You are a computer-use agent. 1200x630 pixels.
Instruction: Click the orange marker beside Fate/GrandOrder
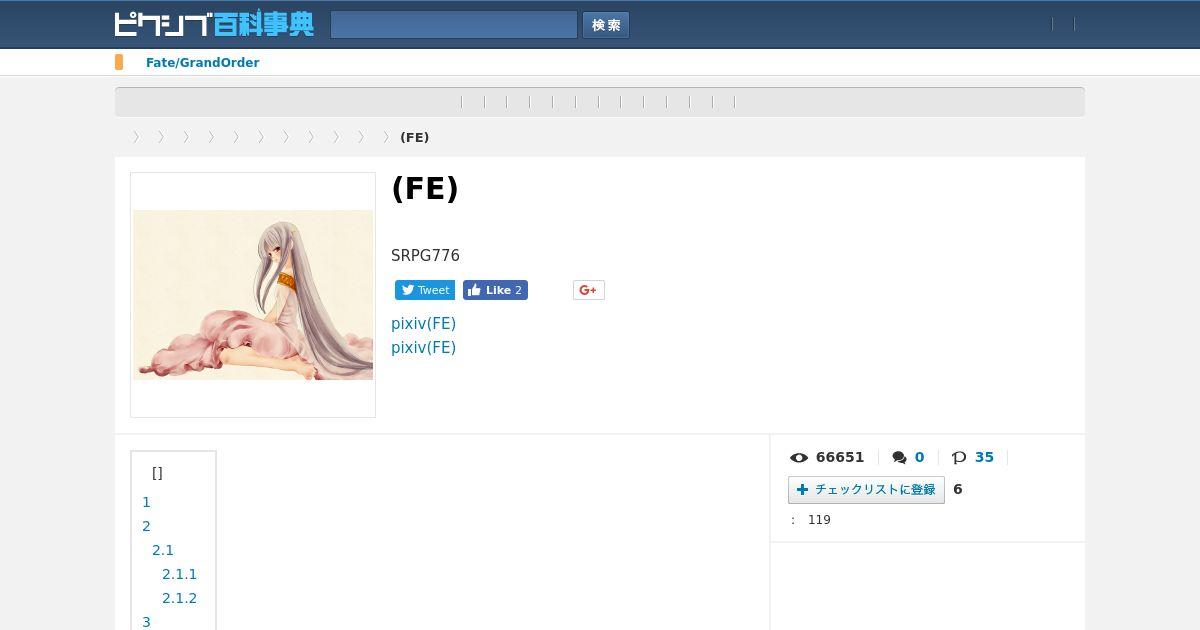(119, 62)
